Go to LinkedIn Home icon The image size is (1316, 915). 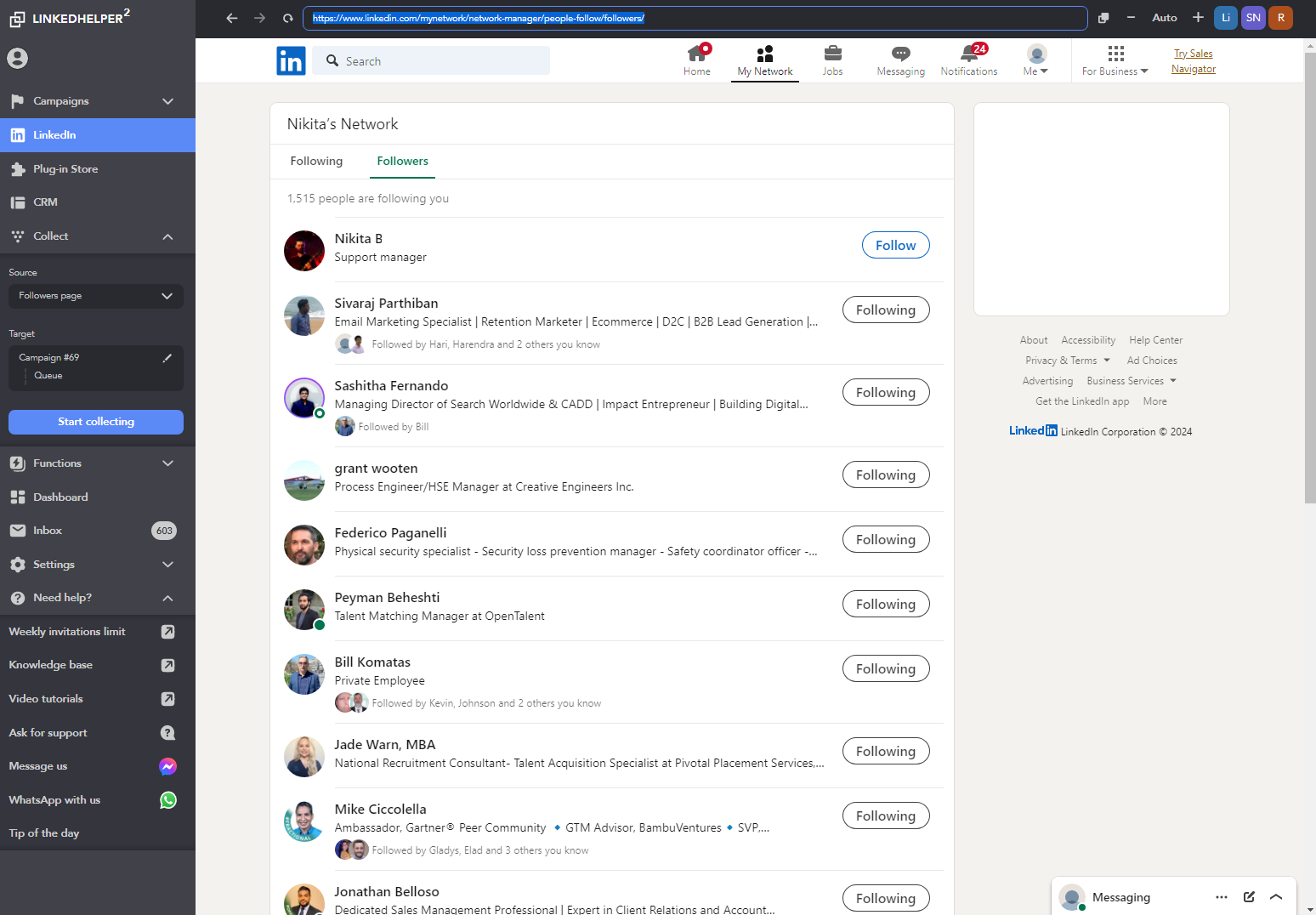tap(696, 54)
